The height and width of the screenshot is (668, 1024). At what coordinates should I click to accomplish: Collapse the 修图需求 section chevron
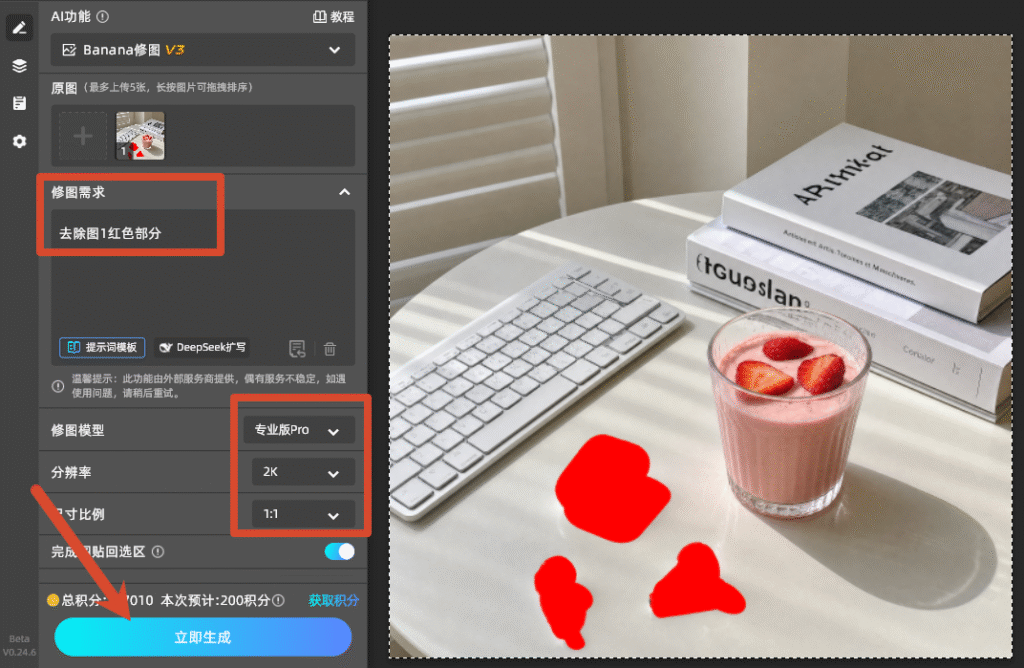344,192
